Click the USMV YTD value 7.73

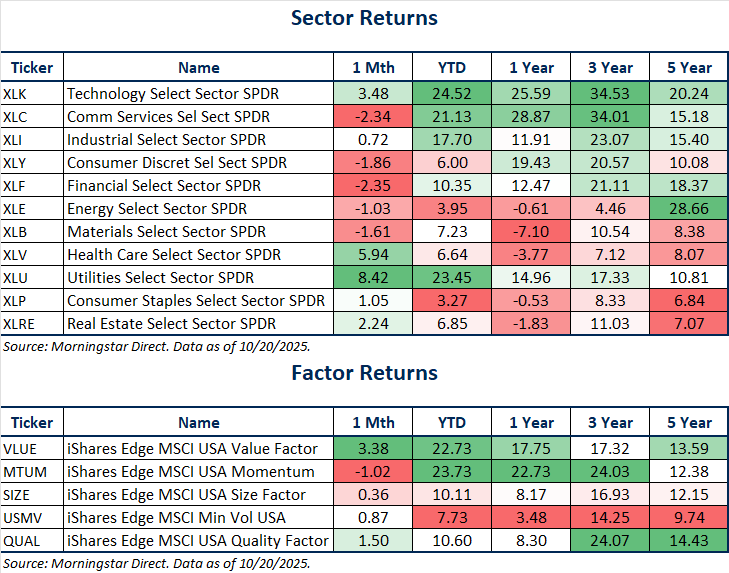(x=454, y=518)
